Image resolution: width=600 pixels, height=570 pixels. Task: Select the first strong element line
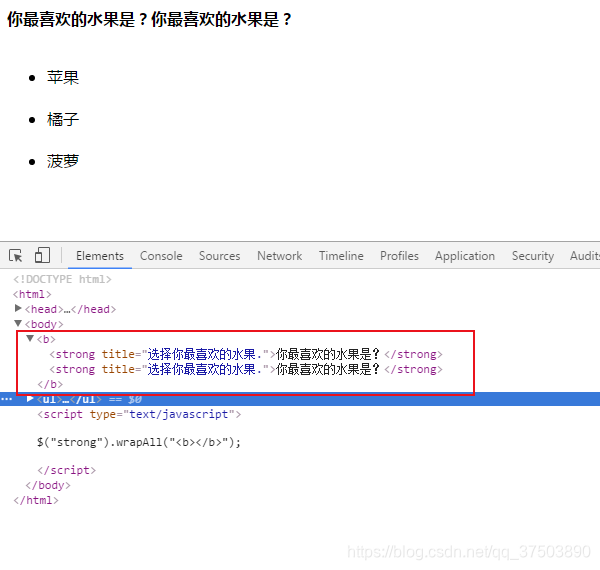[x=246, y=354]
